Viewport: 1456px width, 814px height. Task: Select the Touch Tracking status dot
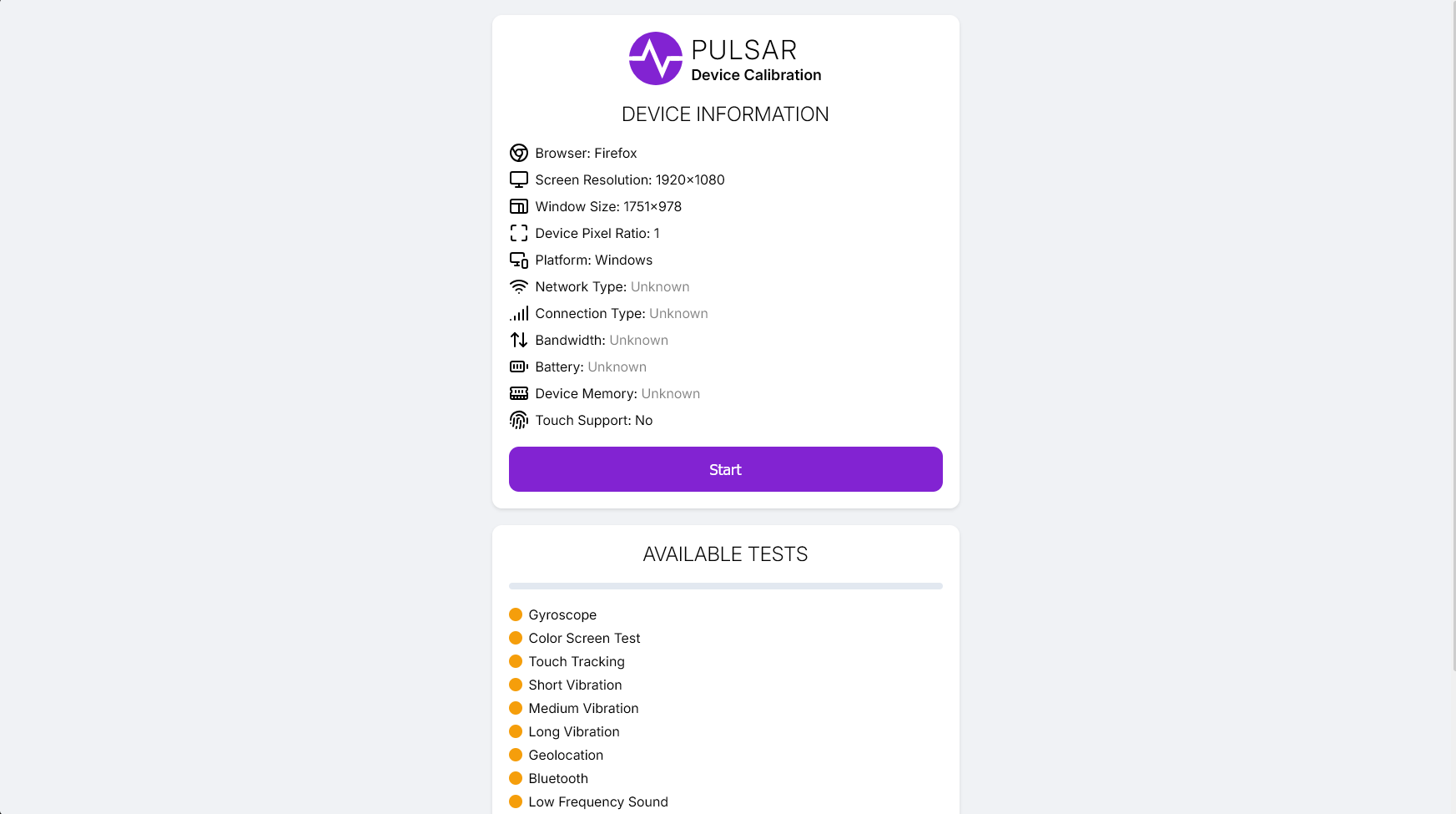tap(516, 661)
